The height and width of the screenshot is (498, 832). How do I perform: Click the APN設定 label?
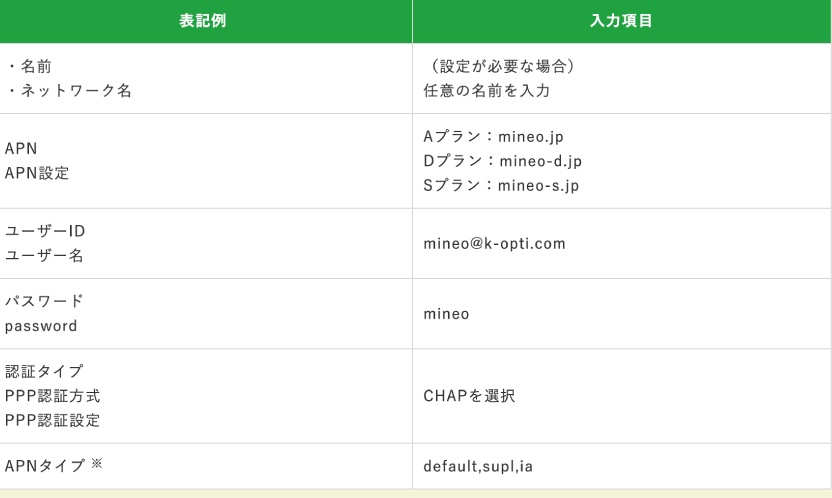point(38,173)
